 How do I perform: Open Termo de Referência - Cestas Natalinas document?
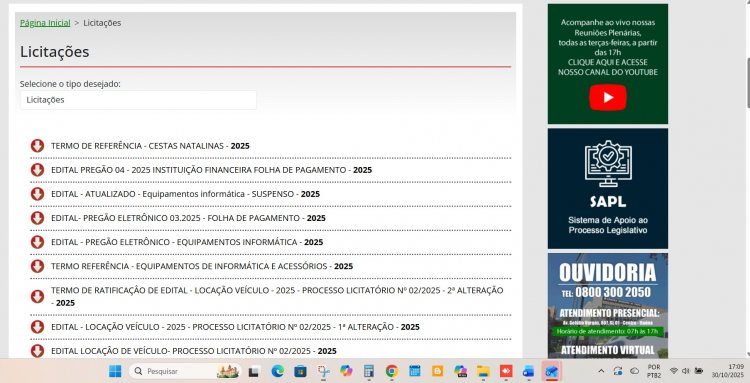pos(150,145)
